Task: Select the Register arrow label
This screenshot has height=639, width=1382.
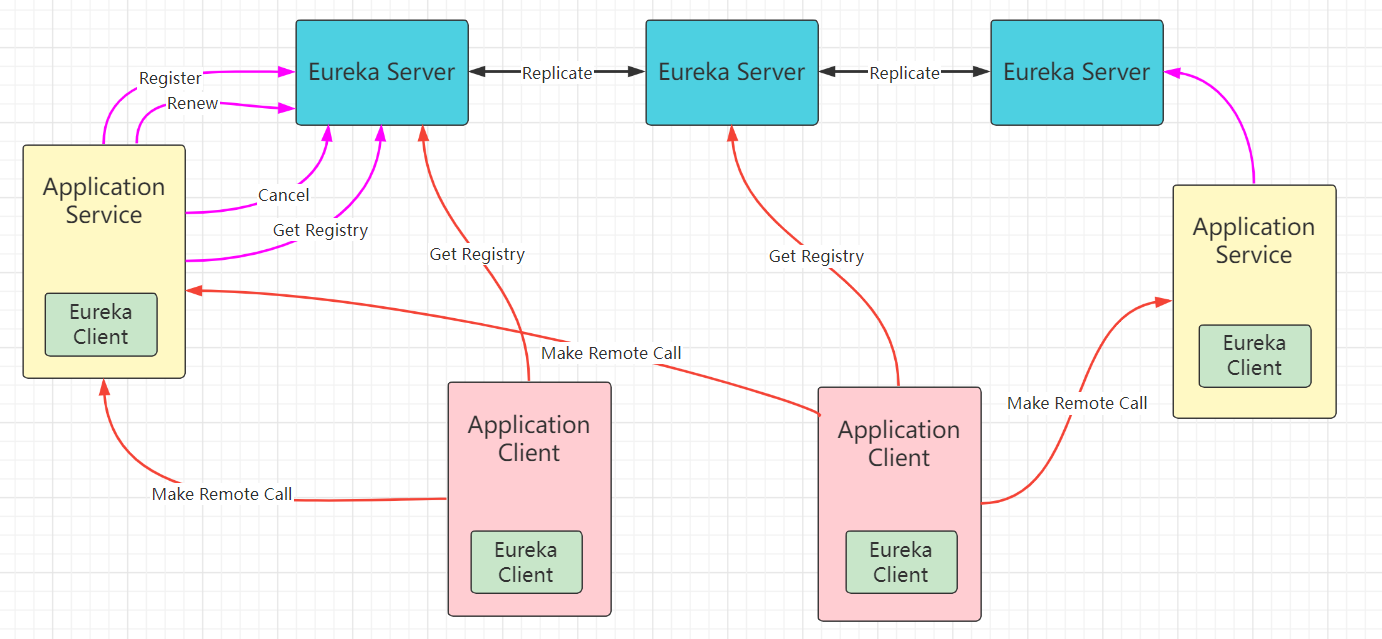Action: pos(170,78)
